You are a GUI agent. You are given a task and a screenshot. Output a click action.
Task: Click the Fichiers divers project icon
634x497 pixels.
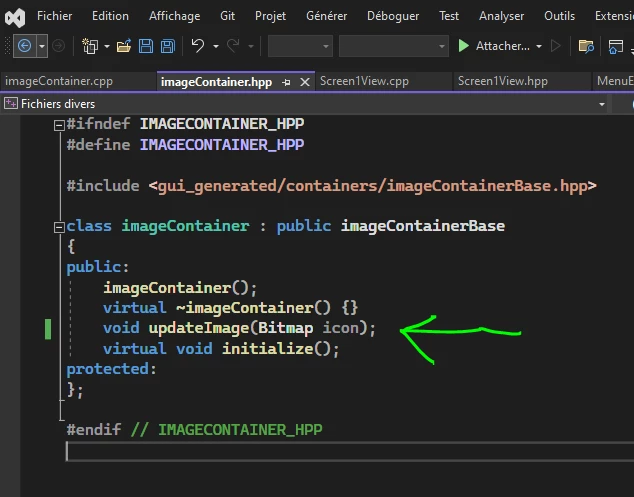[x=11, y=104]
